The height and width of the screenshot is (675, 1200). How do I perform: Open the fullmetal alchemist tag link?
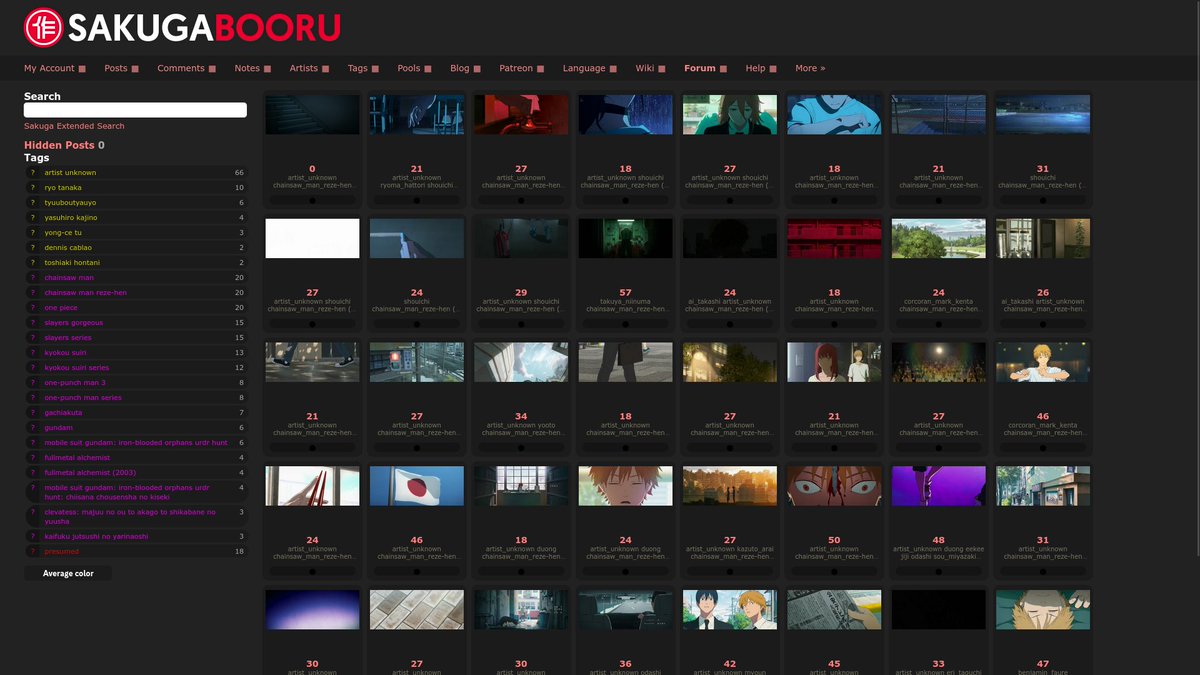click(77, 458)
